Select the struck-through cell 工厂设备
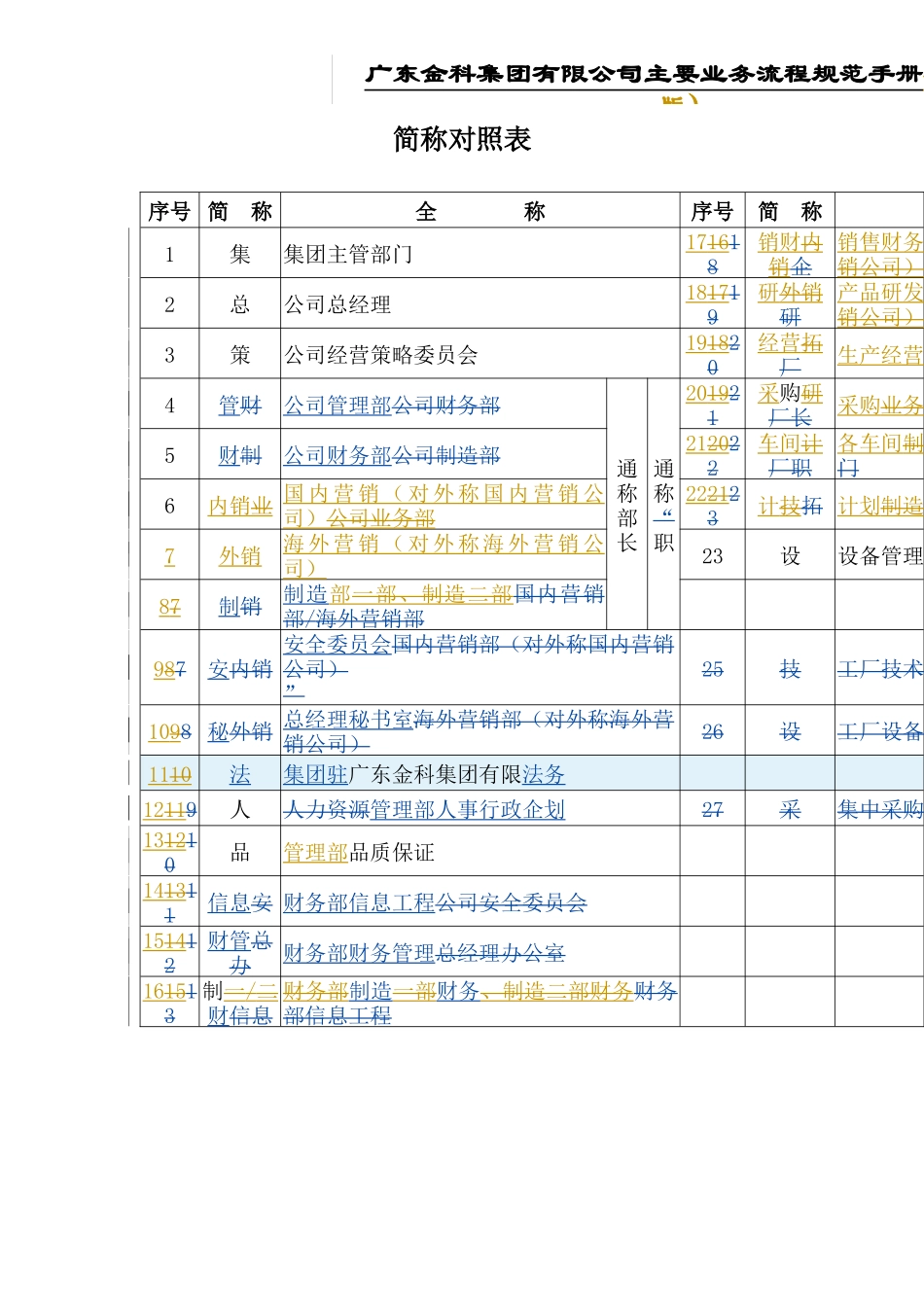924x1307 pixels. click(x=880, y=732)
